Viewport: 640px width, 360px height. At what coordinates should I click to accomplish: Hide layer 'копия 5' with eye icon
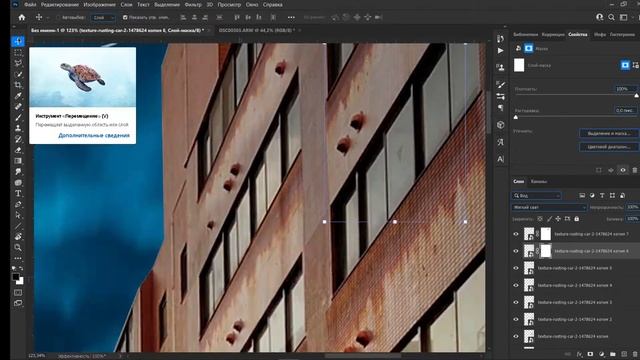click(x=516, y=268)
